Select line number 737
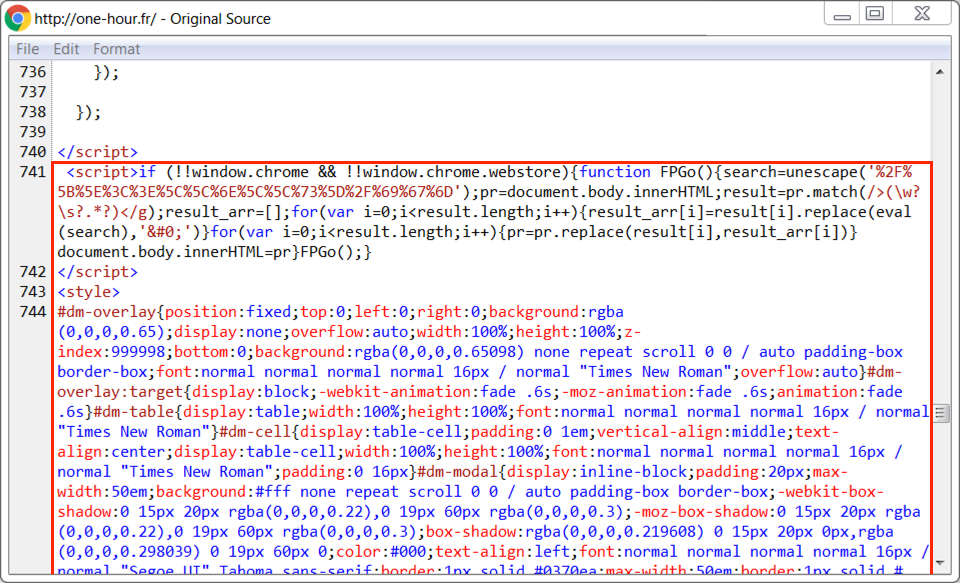Screen dimensions: 960x583 (x=33, y=92)
